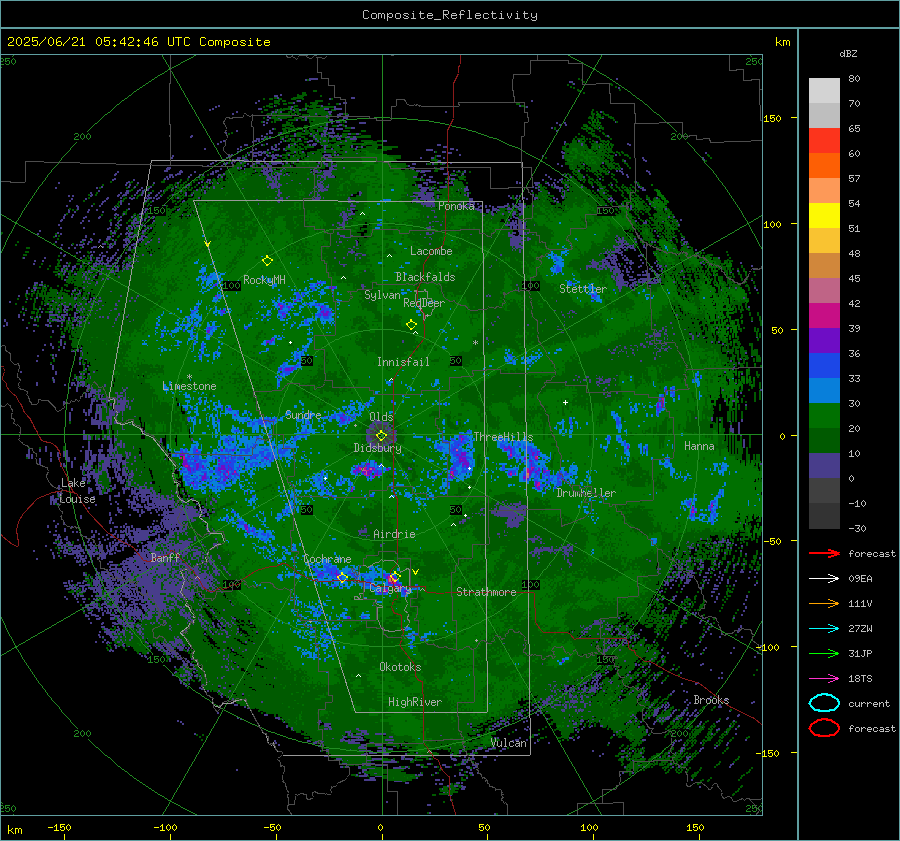This screenshot has height=841, width=900.
Task: Click the Airdrie city label
Action: [x=394, y=534]
